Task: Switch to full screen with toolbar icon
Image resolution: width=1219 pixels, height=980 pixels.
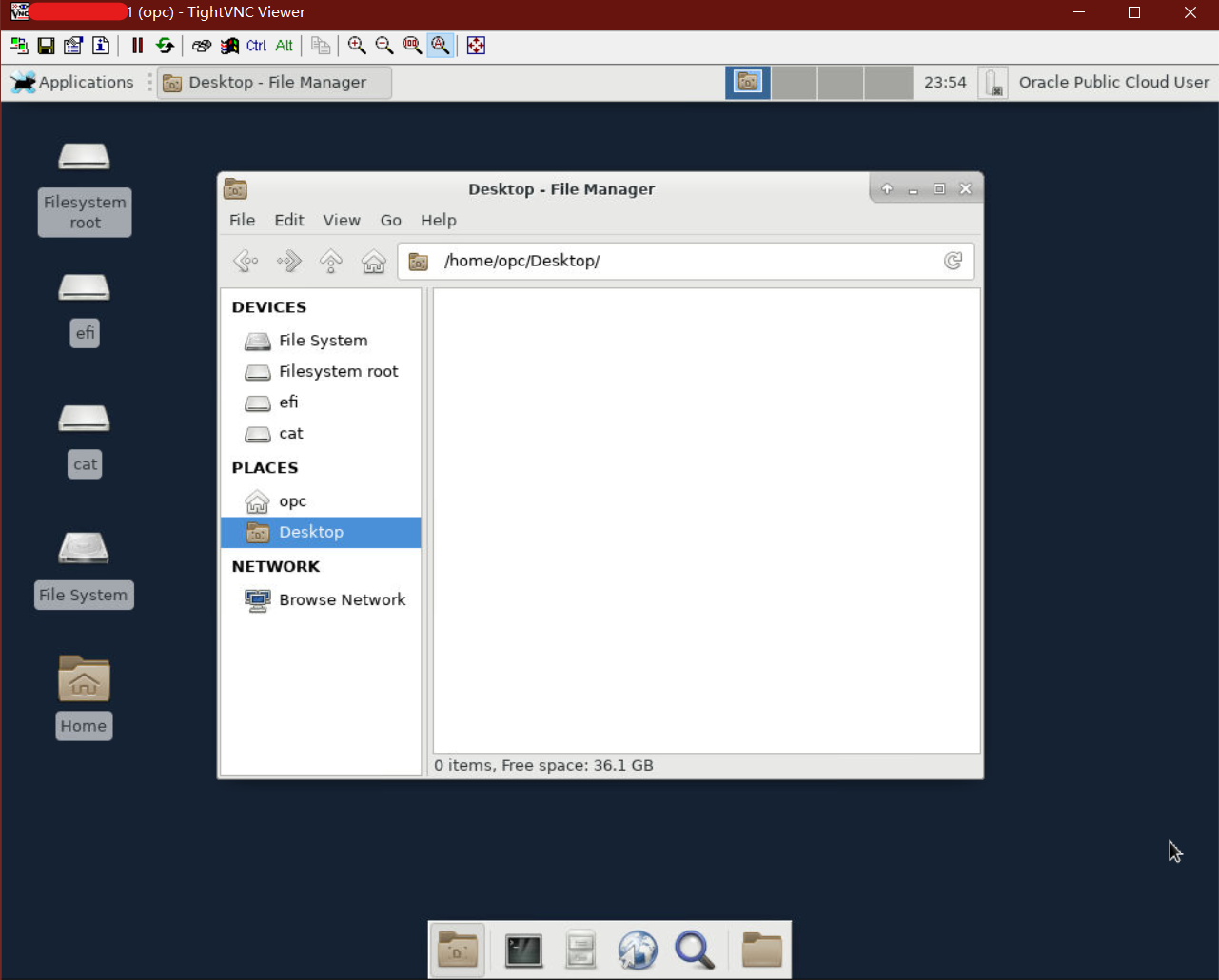Action: tap(476, 46)
